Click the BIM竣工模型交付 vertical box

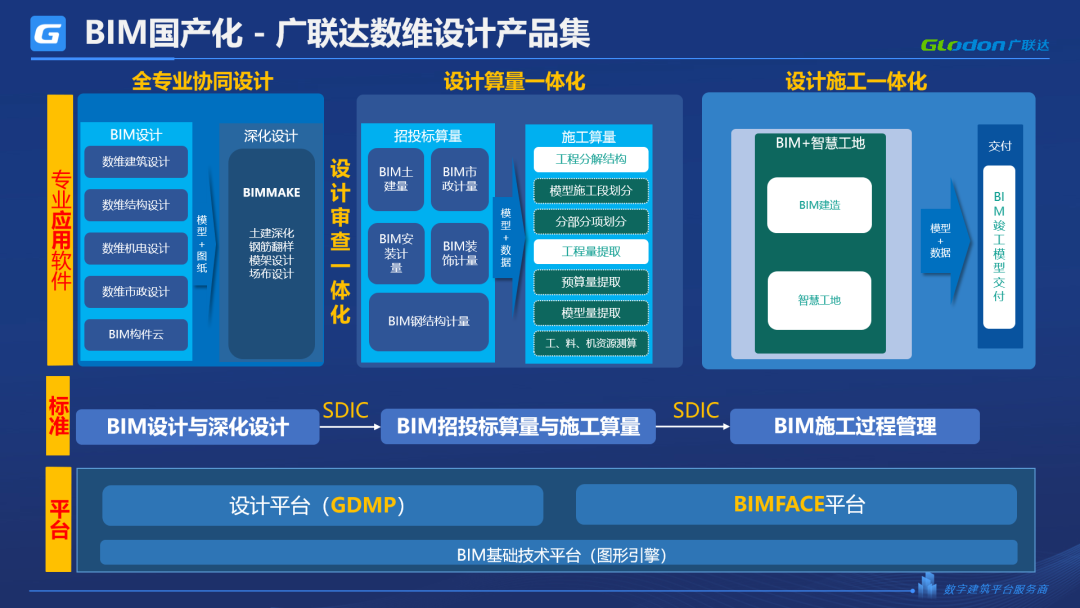999,247
